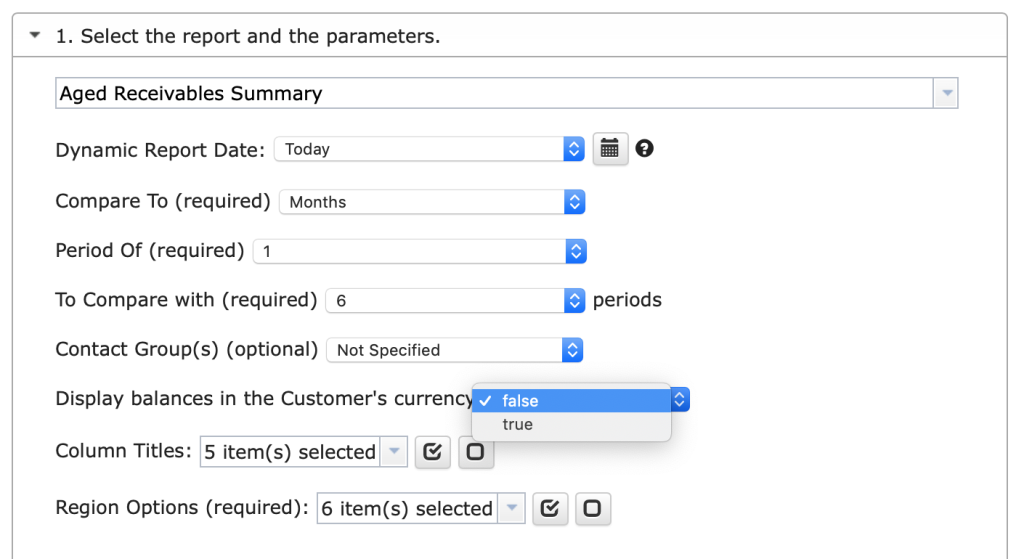Deselect all Column Titles square icon
This screenshot has height=559, width=1024.
point(475,452)
